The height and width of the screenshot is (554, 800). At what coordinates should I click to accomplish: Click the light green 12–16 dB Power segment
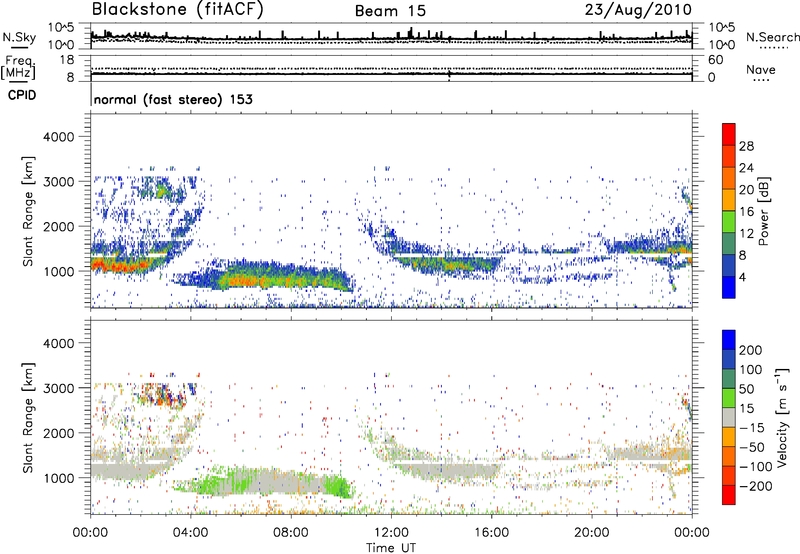(729, 221)
